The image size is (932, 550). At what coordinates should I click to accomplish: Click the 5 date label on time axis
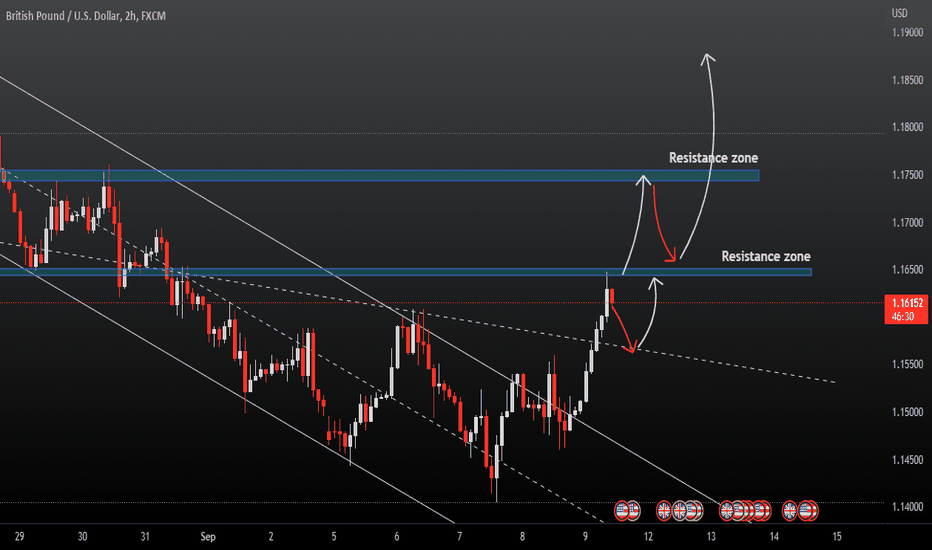coord(334,536)
